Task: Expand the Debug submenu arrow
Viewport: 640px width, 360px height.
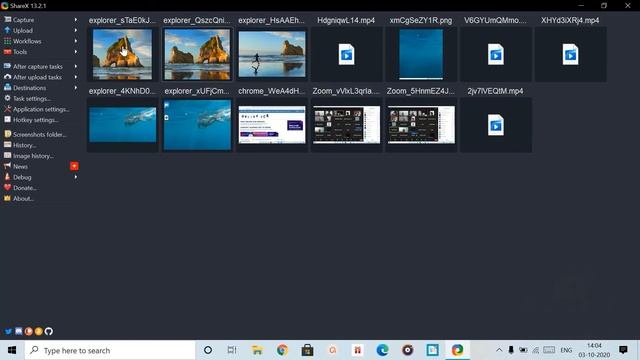Action: click(76, 177)
